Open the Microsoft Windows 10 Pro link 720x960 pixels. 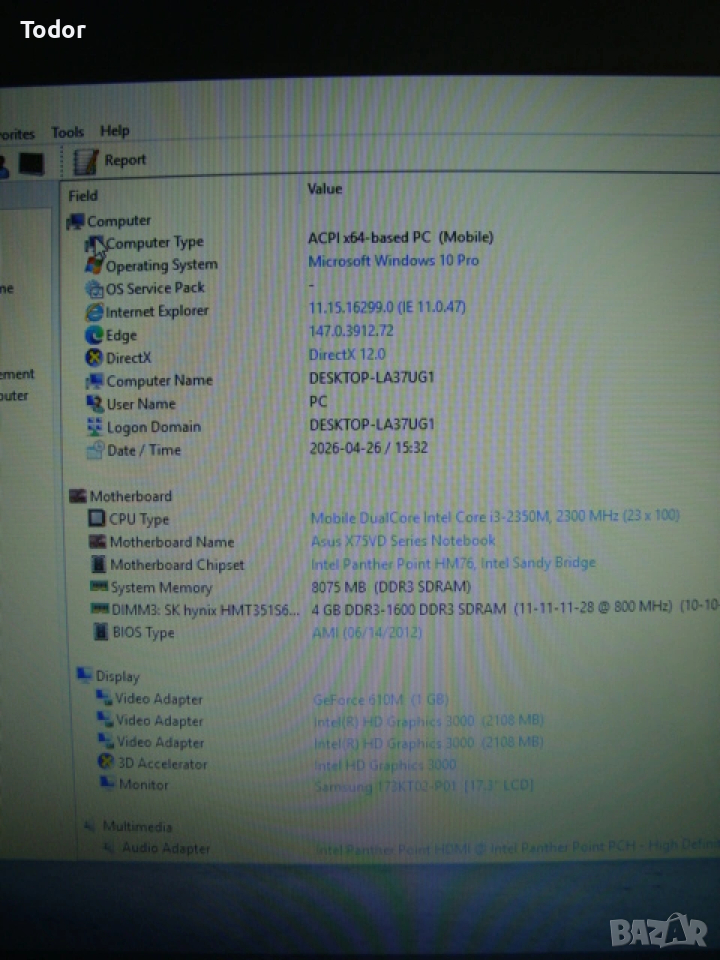[393, 261]
